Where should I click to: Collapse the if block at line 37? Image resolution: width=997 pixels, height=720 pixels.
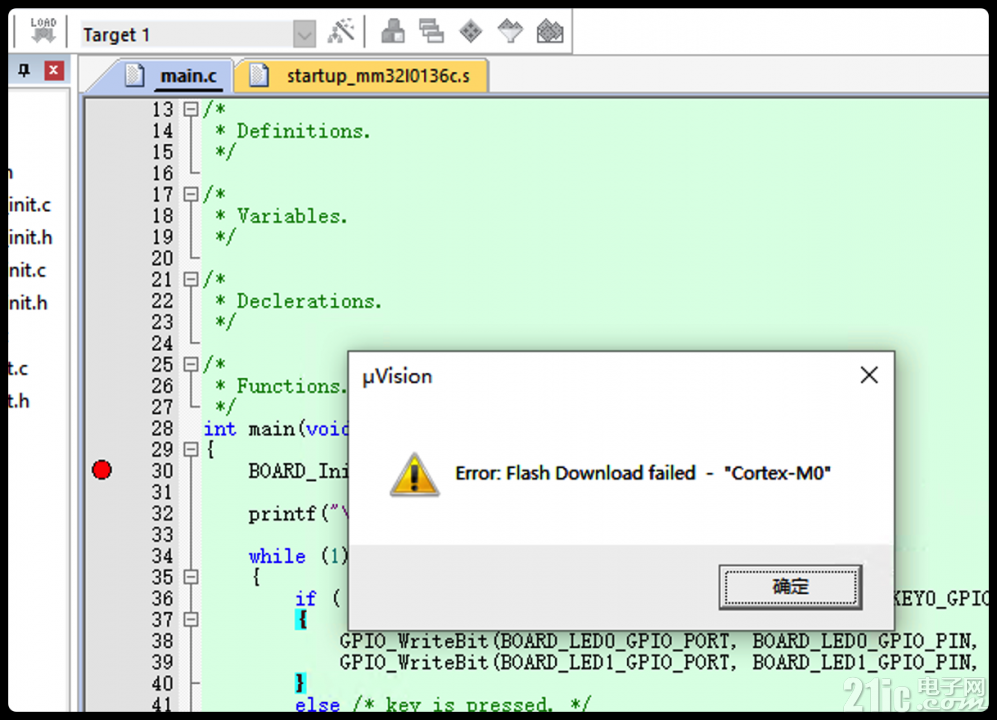point(191,620)
